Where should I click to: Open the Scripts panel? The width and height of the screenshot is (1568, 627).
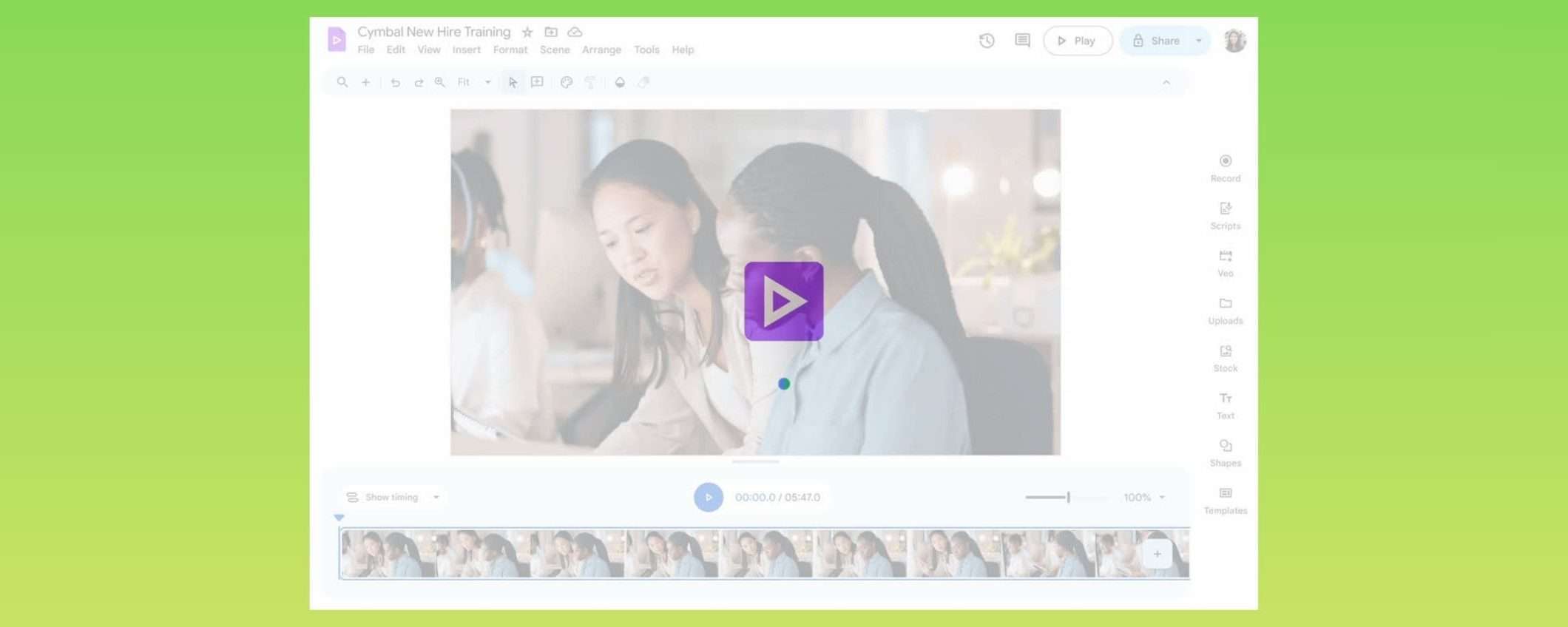click(1226, 215)
